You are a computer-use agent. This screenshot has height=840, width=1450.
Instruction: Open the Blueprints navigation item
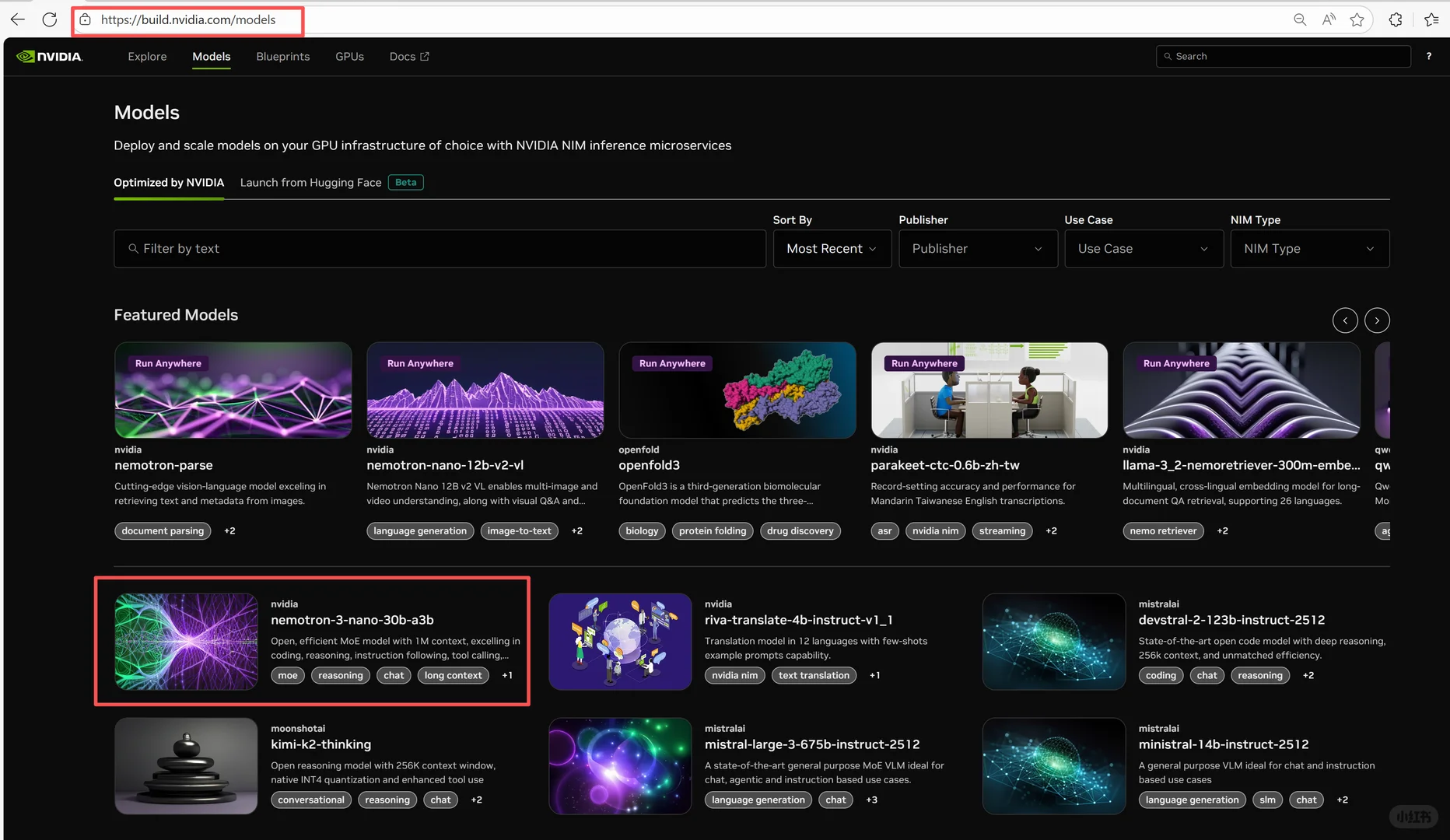(x=282, y=56)
